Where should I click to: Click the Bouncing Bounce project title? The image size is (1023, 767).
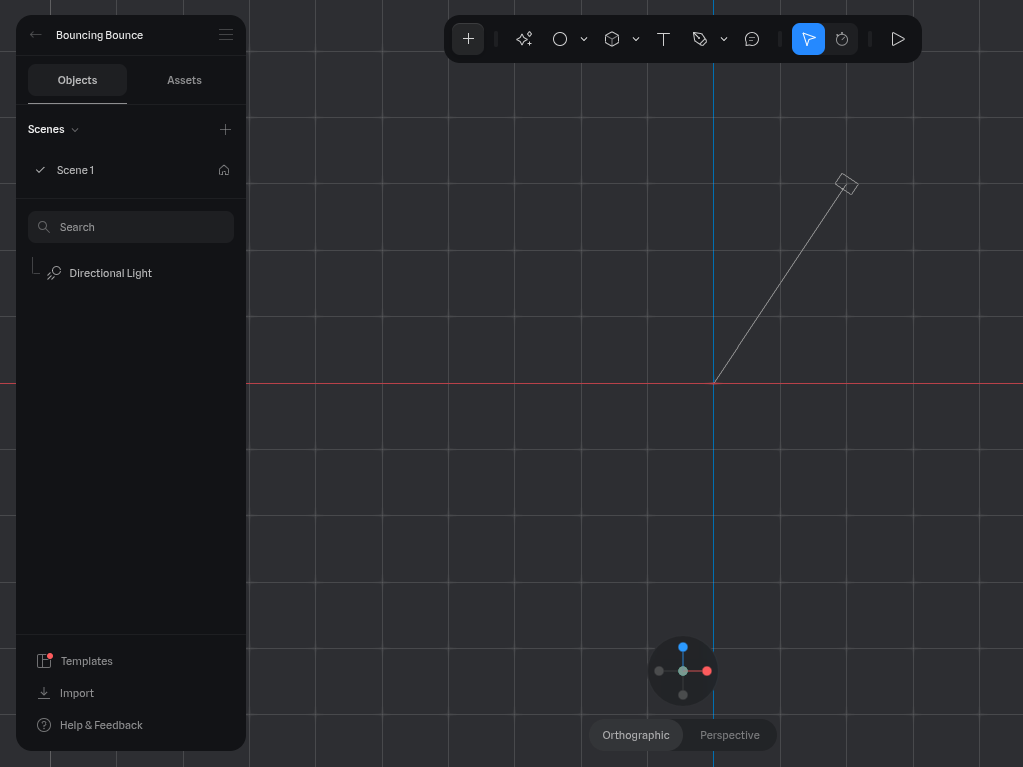(x=99, y=35)
